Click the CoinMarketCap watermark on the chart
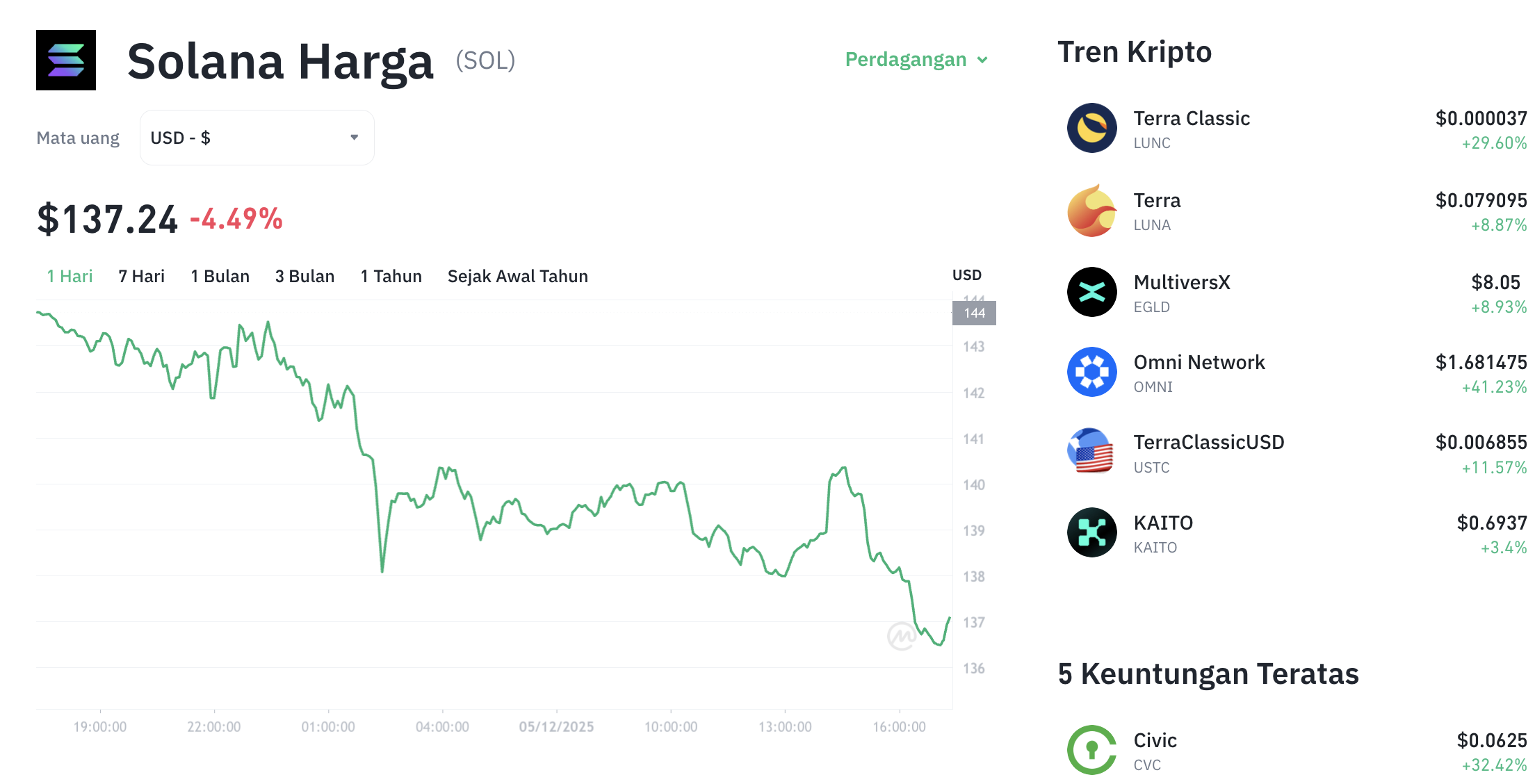Screen dimensions: 1535x784 click(x=901, y=637)
